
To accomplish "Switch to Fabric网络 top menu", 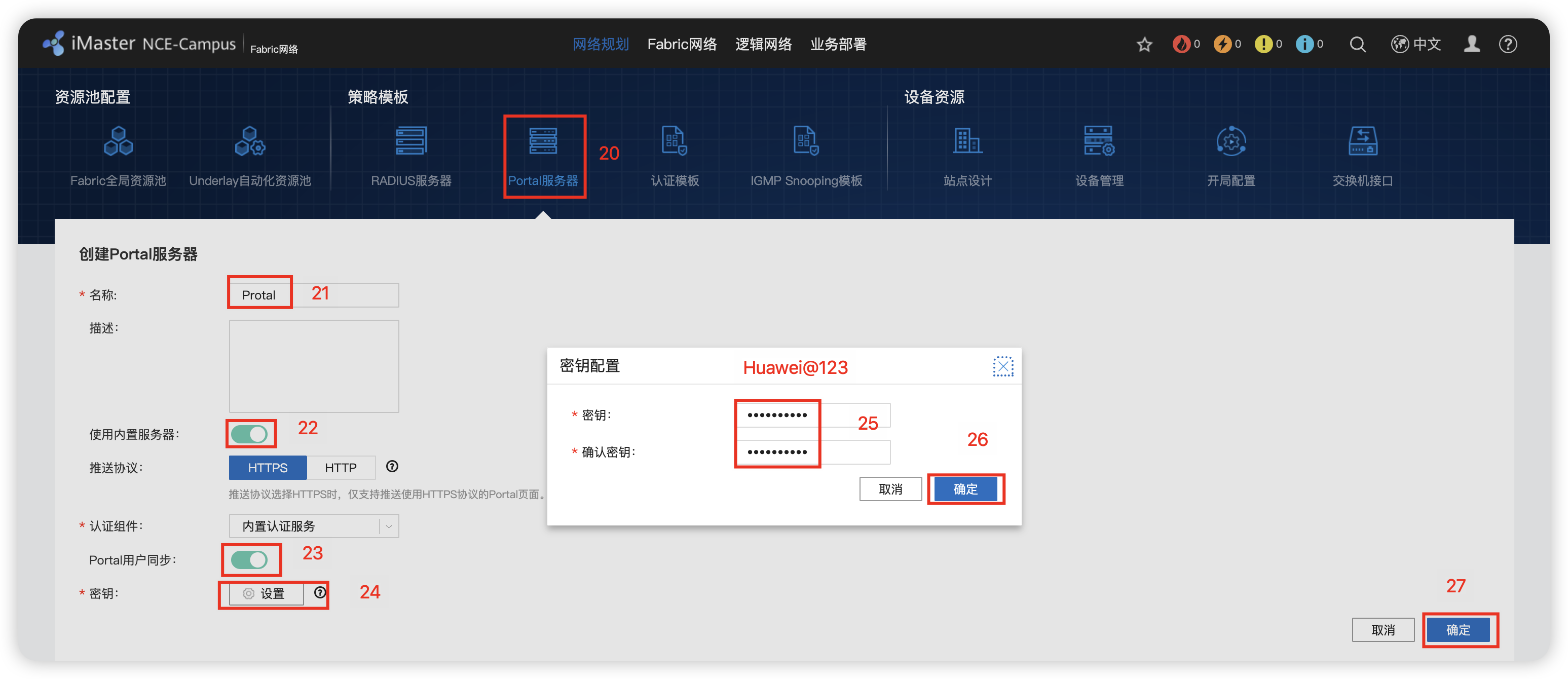I will click(x=682, y=45).
